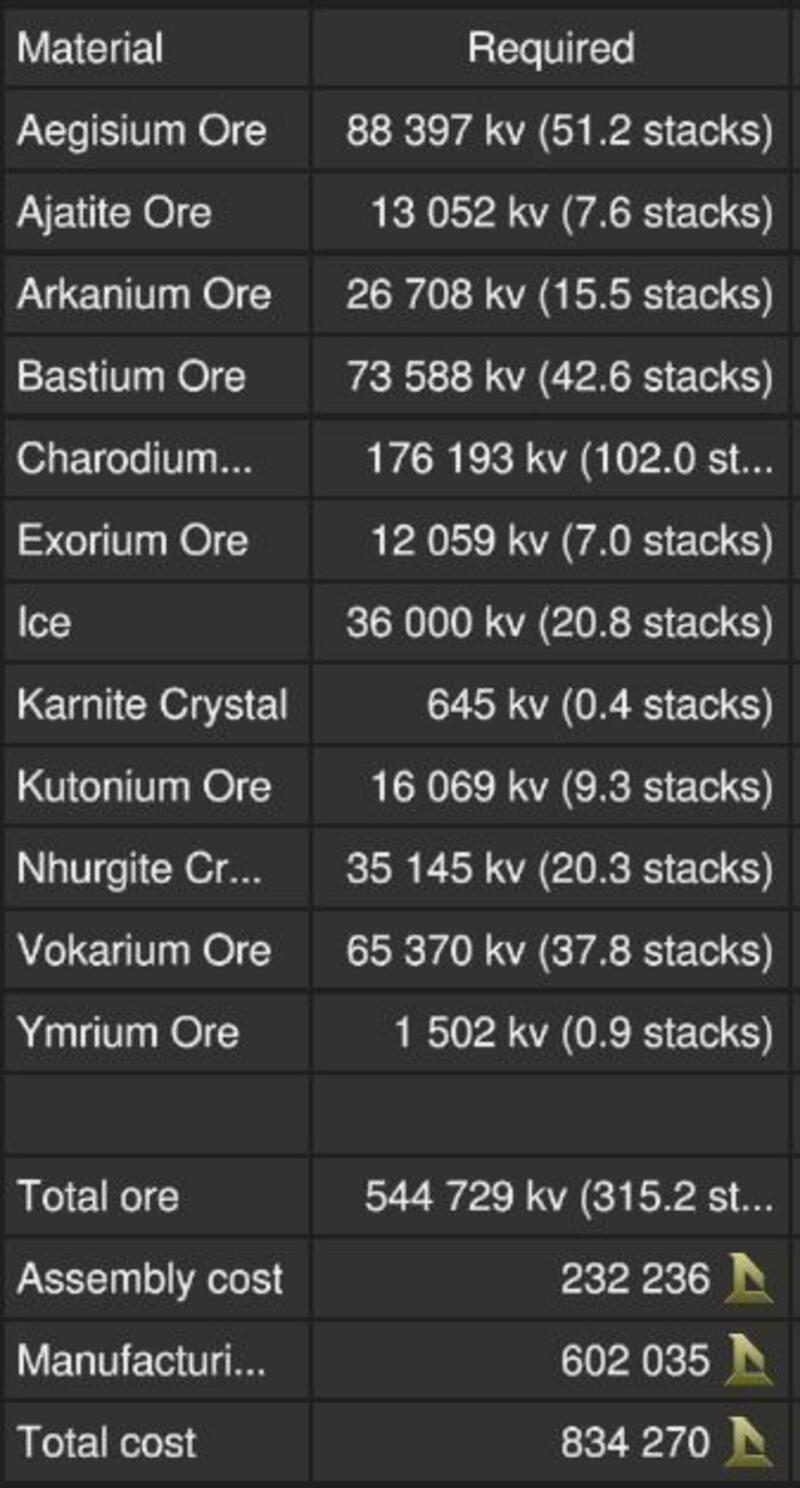800x1488 pixels.
Task: Click the Kutonium Ore row
Action: click(x=396, y=786)
